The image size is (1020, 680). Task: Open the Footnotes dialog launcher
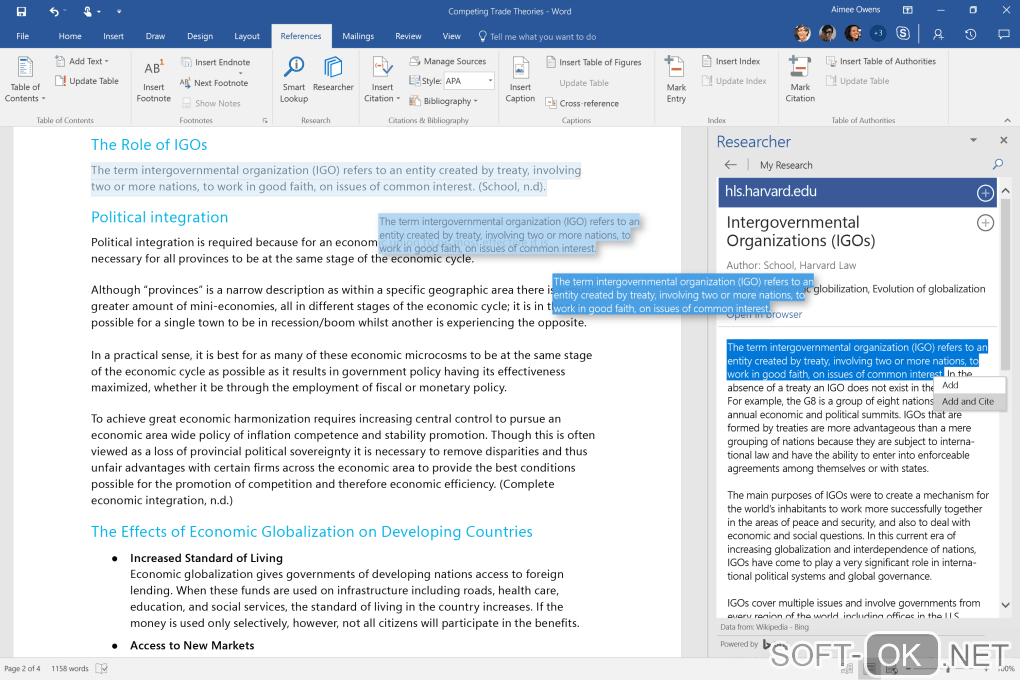(x=265, y=120)
